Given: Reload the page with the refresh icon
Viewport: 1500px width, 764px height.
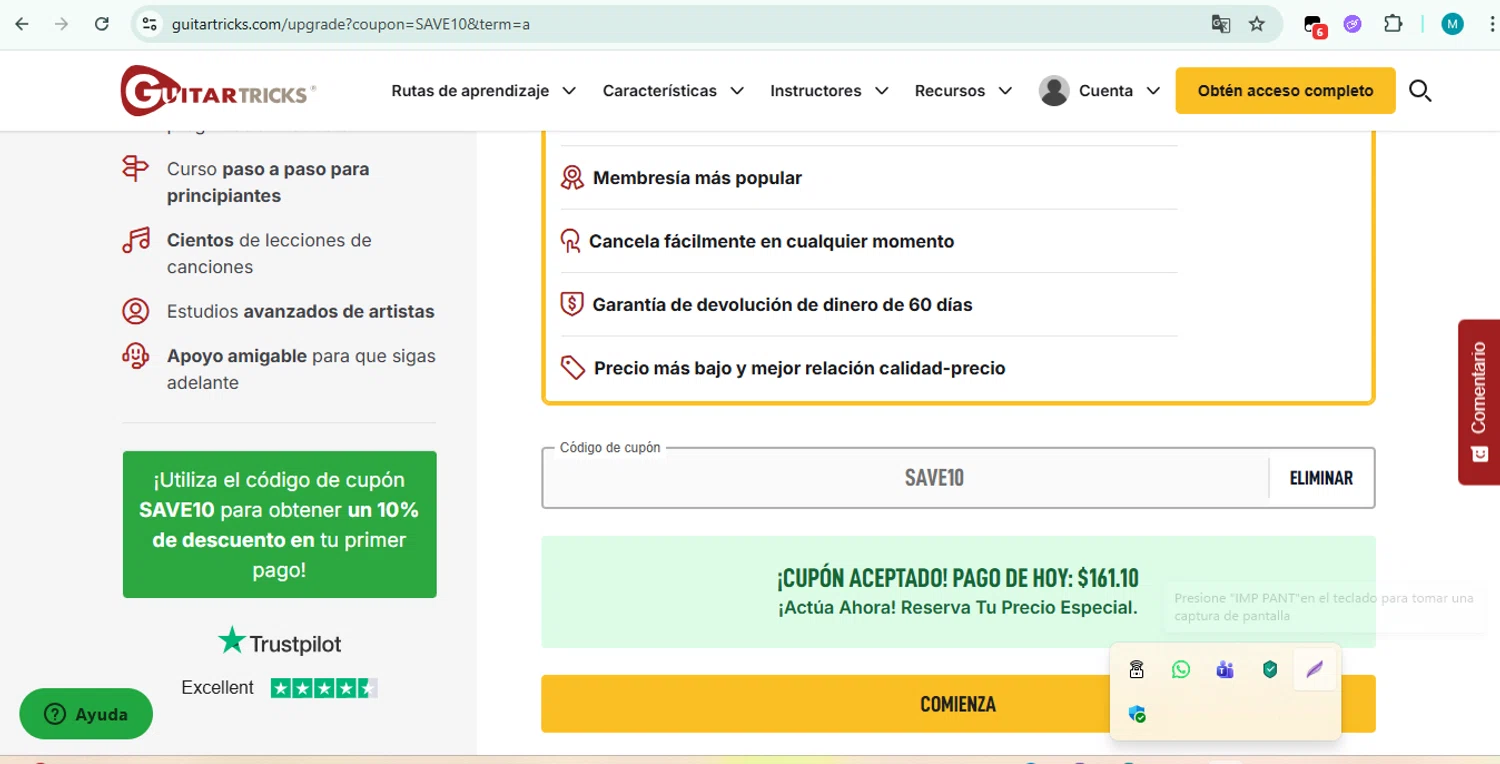Looking at the screenshot, I should [102, 24].
